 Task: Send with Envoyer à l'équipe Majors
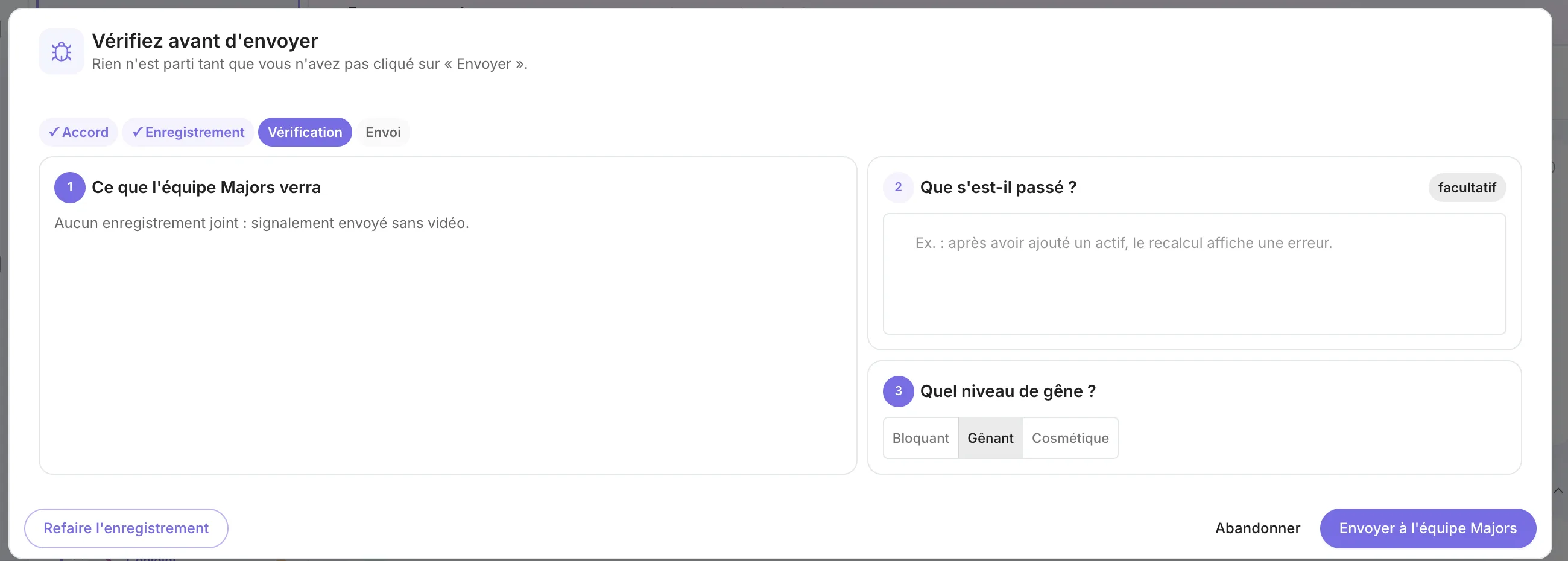(x=1427, y=528)
